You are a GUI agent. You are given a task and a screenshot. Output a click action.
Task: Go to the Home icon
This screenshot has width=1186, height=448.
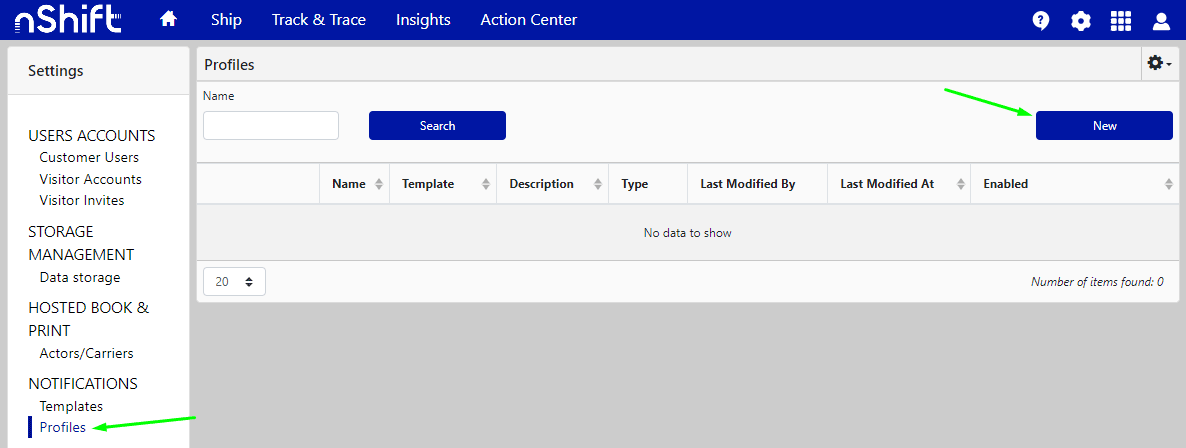pyautogui.click(x=168, y=20)
